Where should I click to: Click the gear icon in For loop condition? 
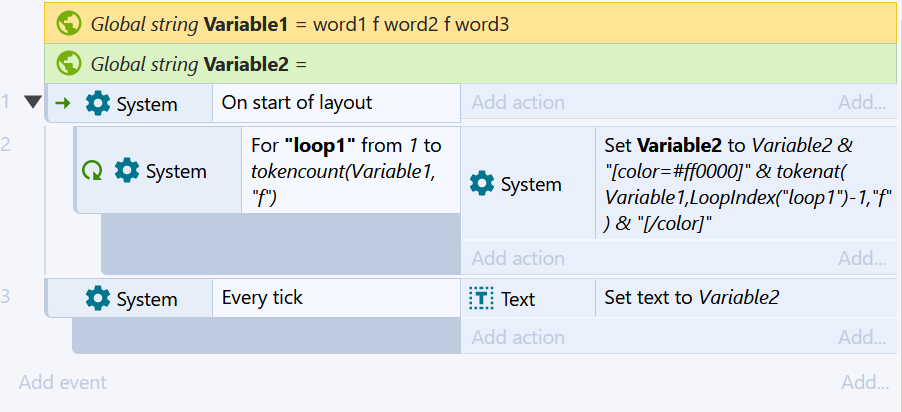pyautogui.click(x=127, y=171)
